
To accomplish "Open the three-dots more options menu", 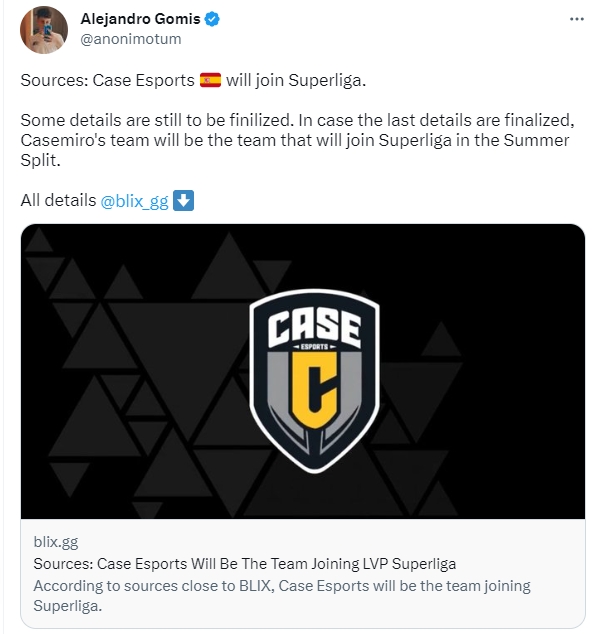I will 577,19.
